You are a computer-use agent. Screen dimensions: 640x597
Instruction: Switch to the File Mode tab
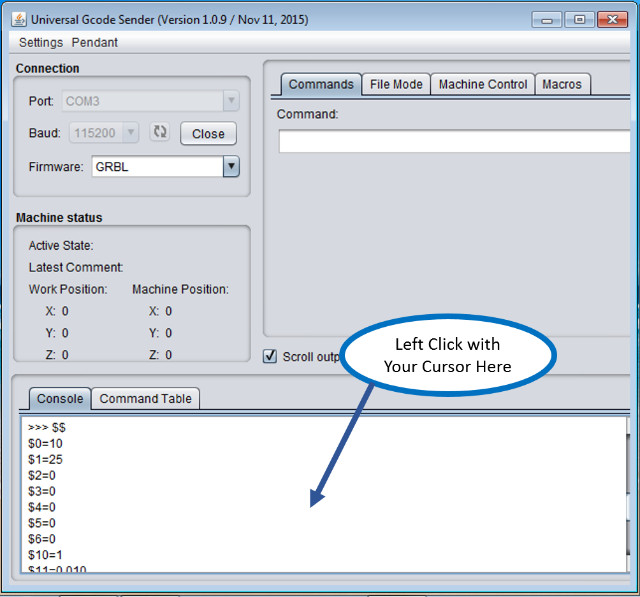(x=396, y=84)
